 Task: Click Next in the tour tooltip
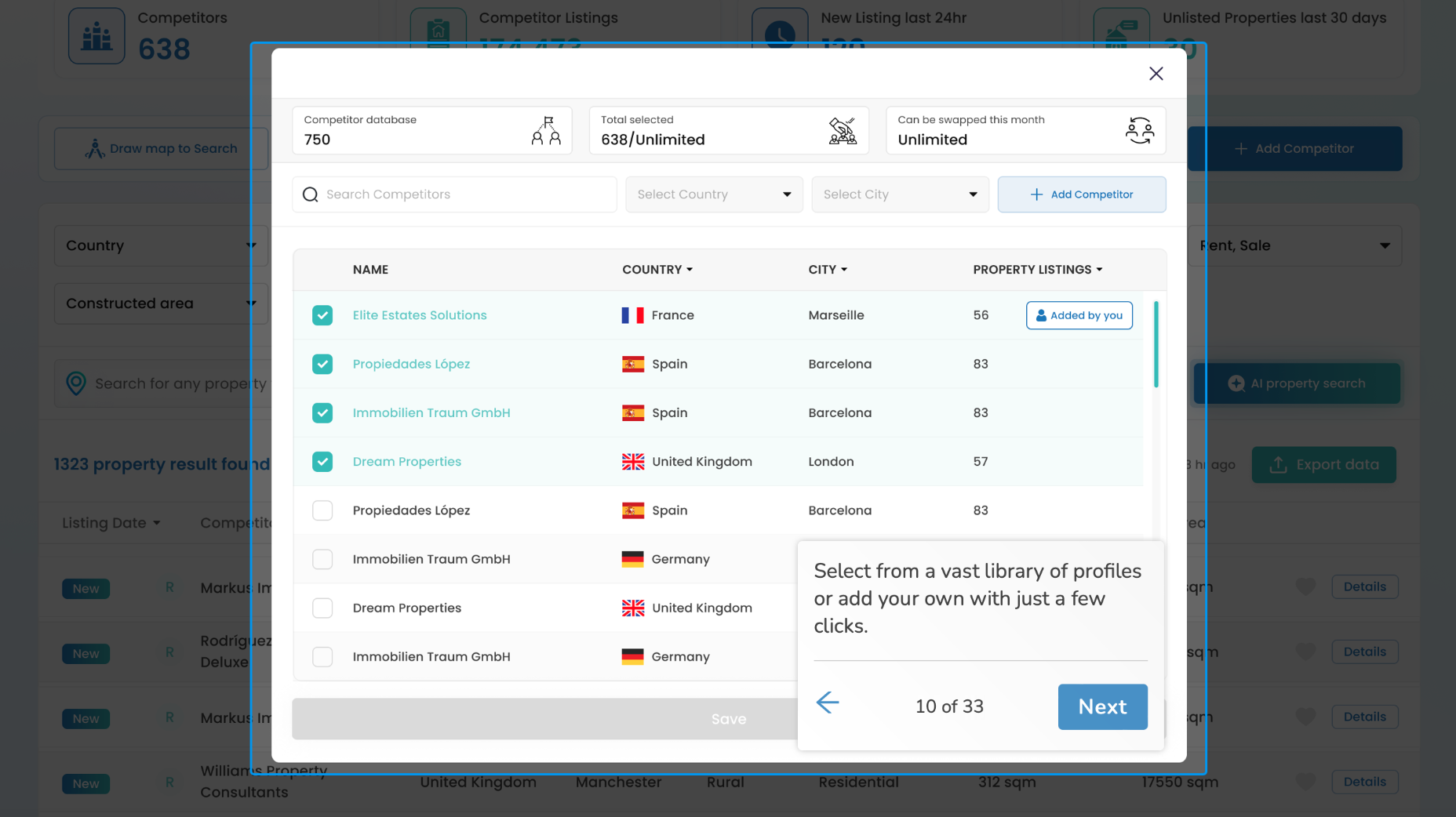1102,707
